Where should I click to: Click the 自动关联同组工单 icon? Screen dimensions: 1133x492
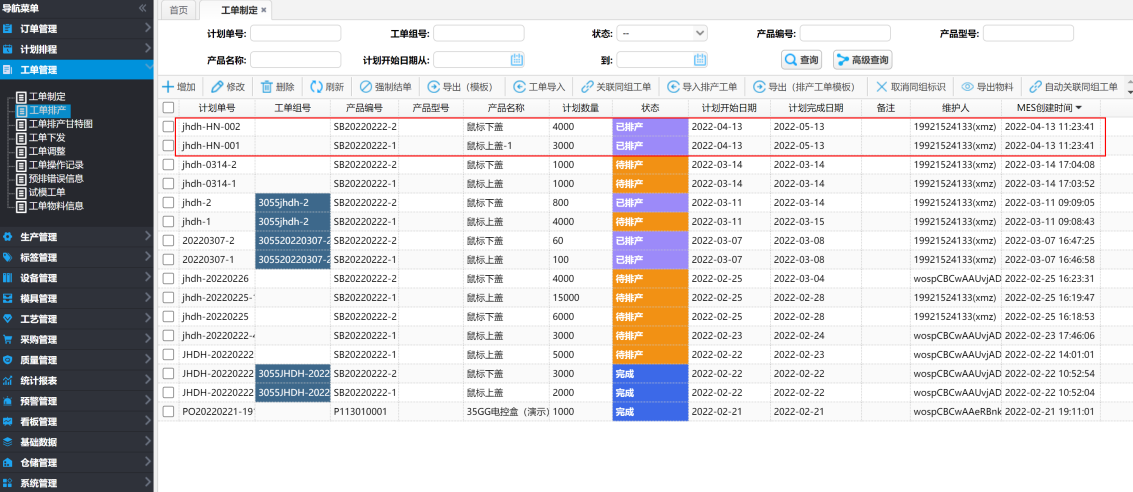click(x=1035, y=87)
